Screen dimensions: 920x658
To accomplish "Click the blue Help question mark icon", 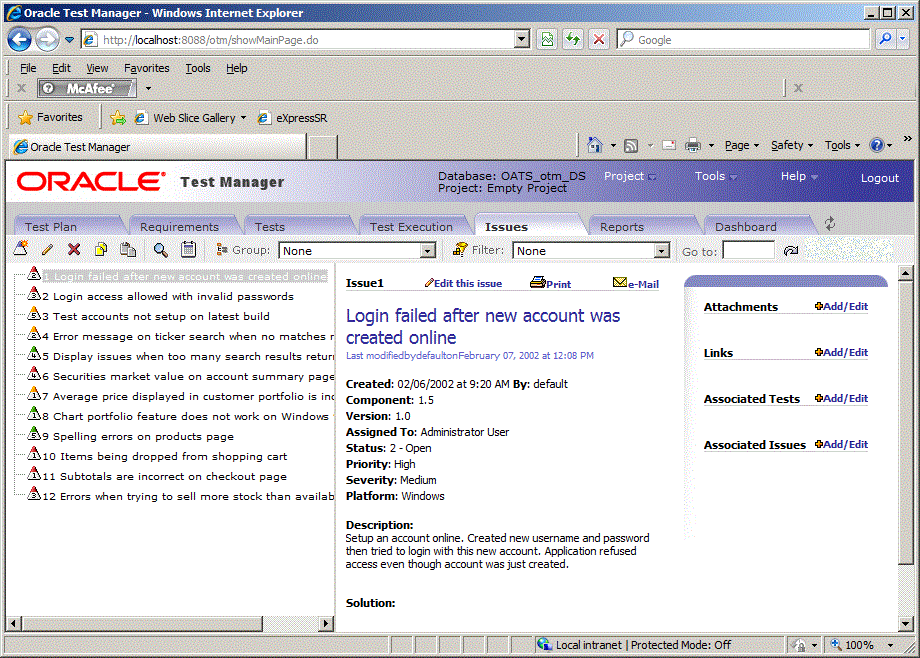I will click(x=877, y=145).
